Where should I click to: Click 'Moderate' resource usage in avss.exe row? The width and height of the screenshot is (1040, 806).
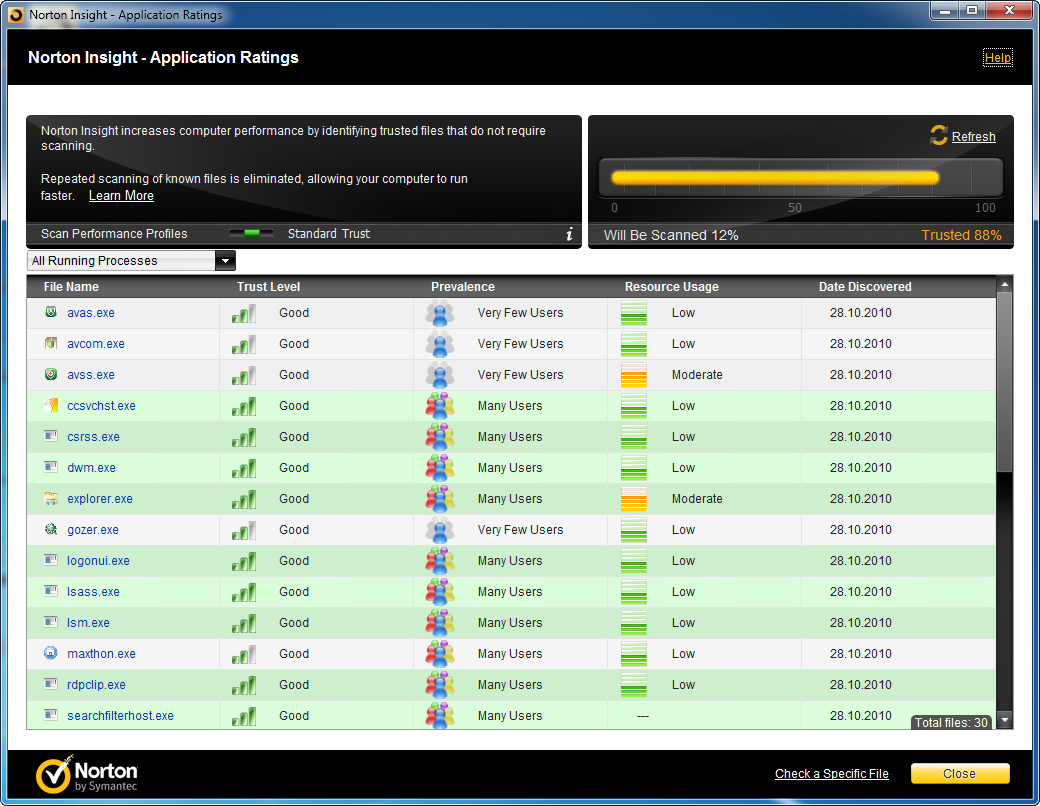click(x=697, y=375)
